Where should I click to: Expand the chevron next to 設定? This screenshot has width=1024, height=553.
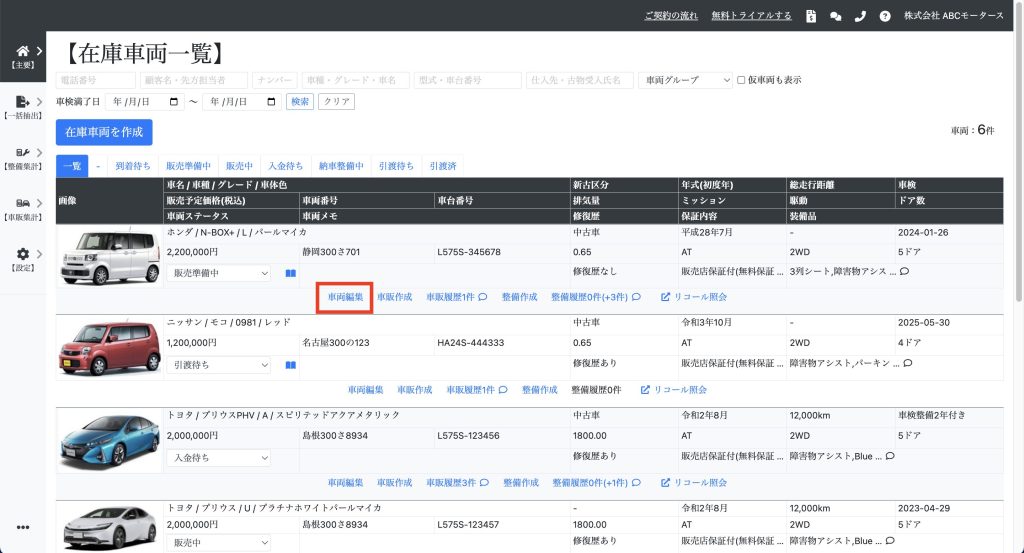tap(39, 254)
